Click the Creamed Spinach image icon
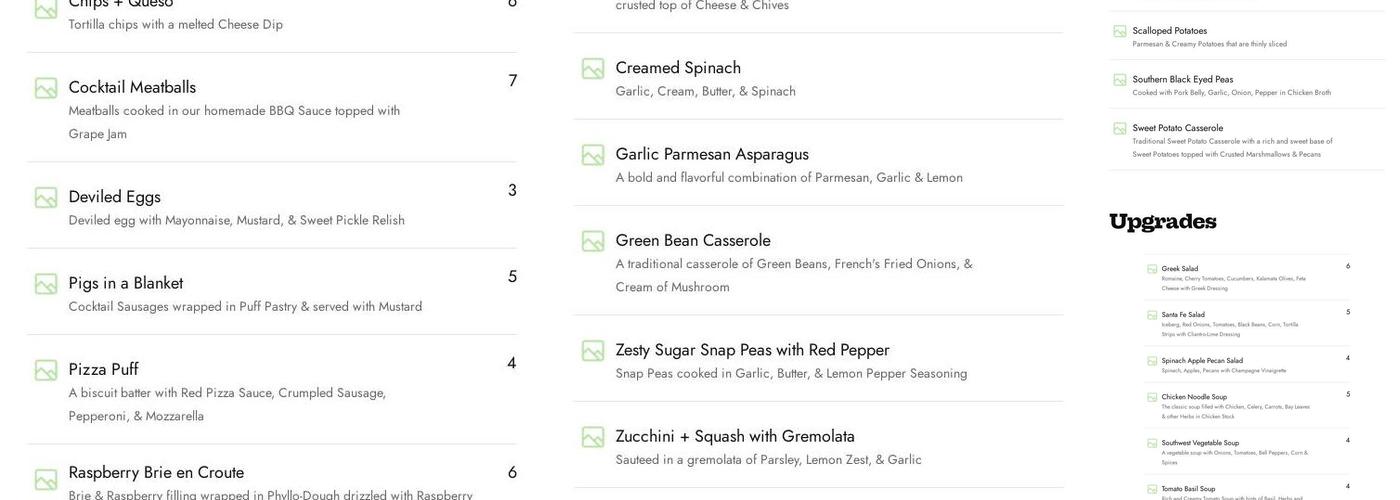Image resolution: width=1400 pixels, height=500 pixels. 593,69
